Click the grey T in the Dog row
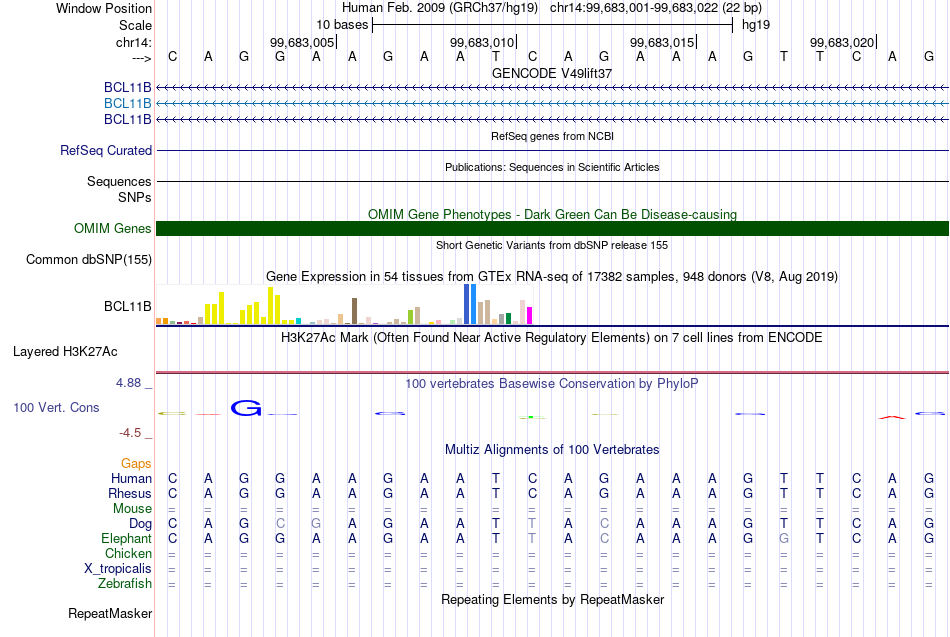 [x=532, y=524]
